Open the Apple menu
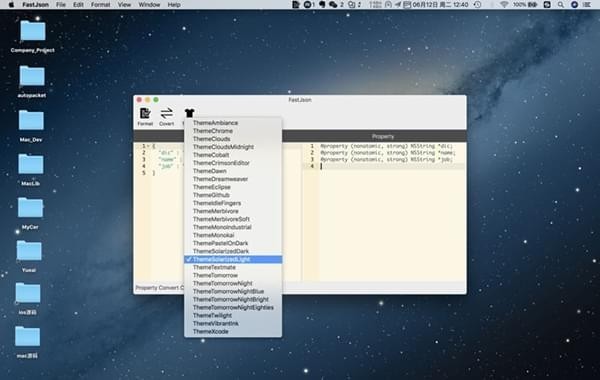 point(11,5)
